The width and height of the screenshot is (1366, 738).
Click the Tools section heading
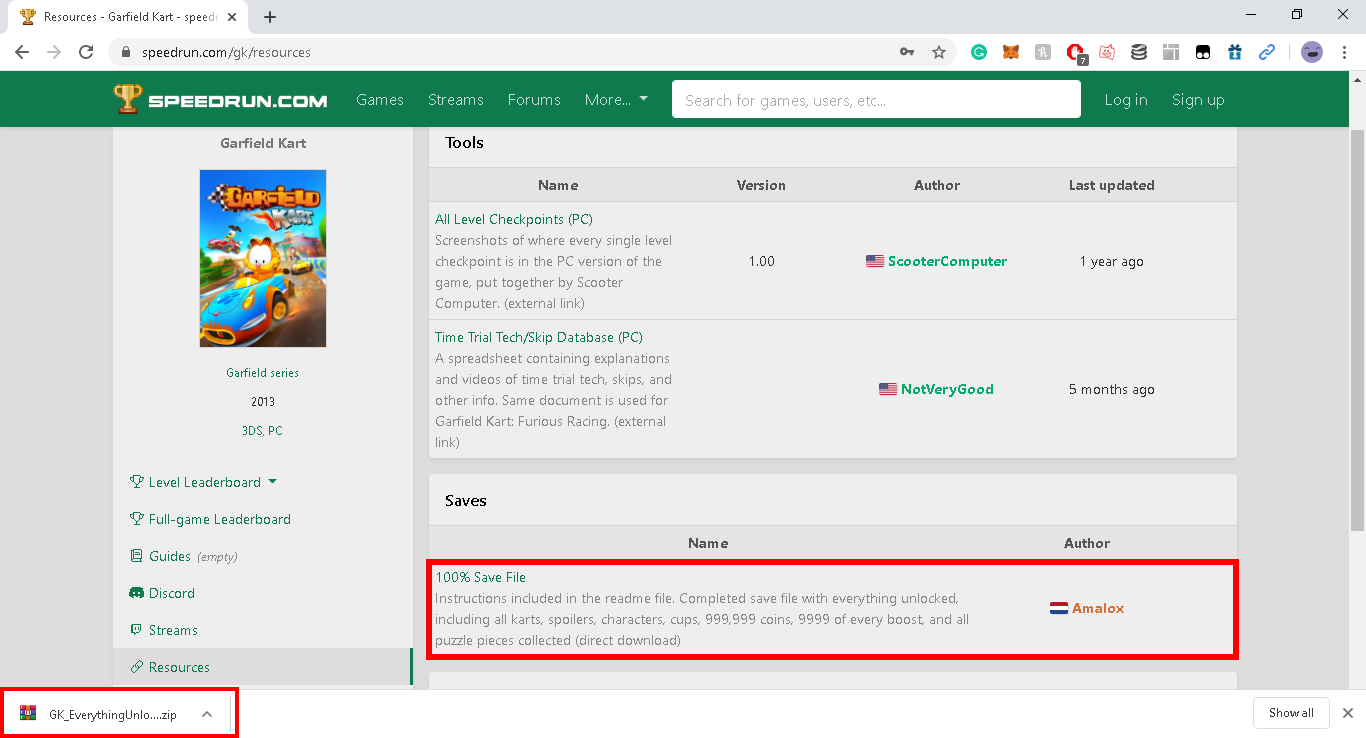point(464,143)
